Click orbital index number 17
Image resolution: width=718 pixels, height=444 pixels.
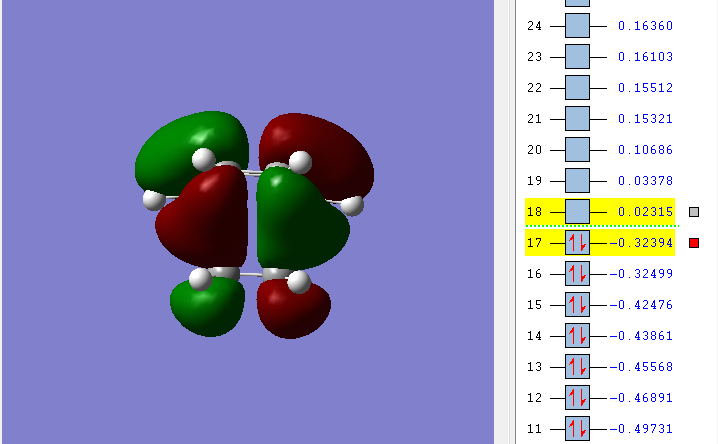[x=534, y=243]
